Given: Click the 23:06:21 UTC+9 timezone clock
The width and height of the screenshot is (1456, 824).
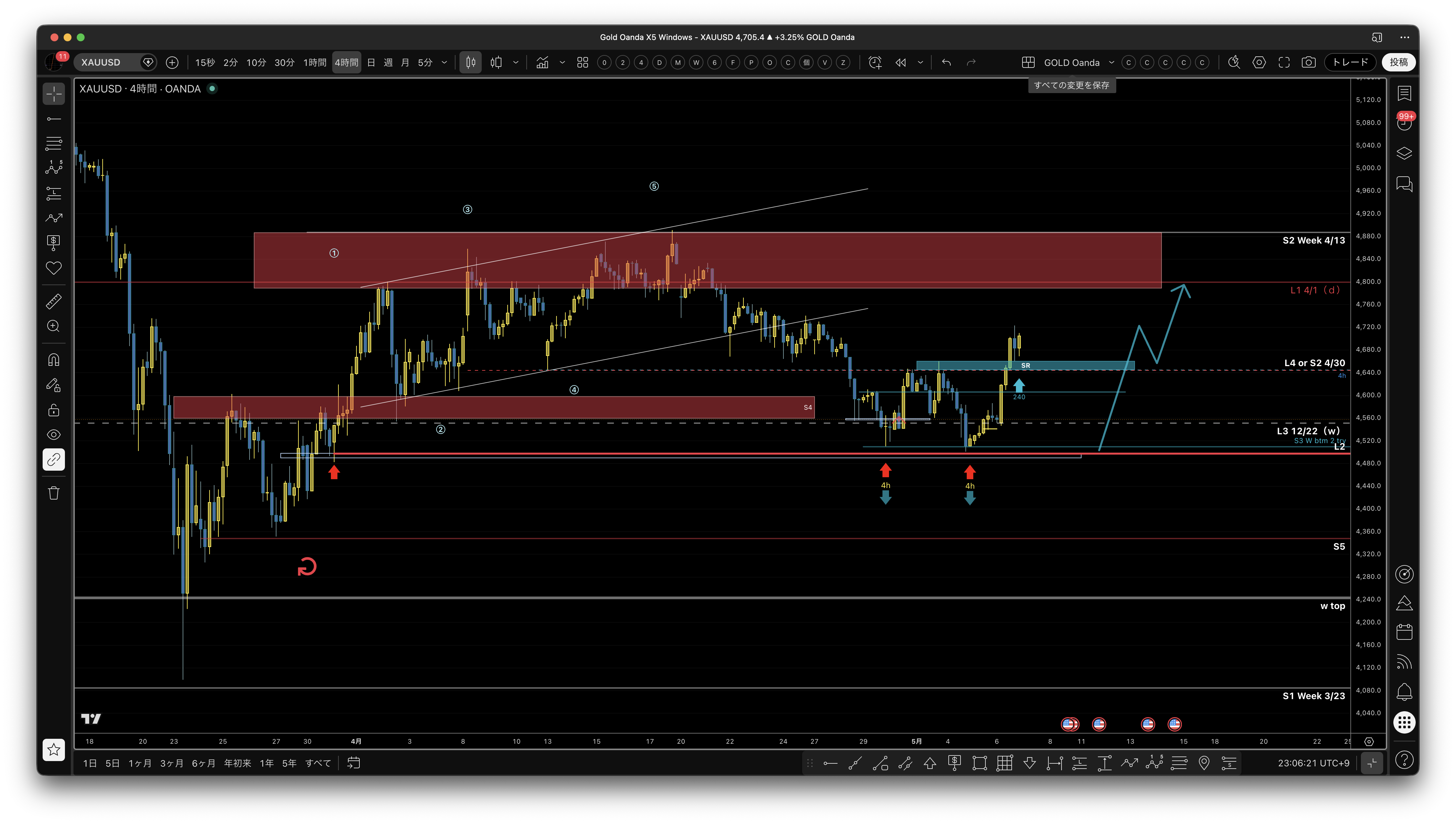Looking at the screenshot, I should pos(1313,763).
